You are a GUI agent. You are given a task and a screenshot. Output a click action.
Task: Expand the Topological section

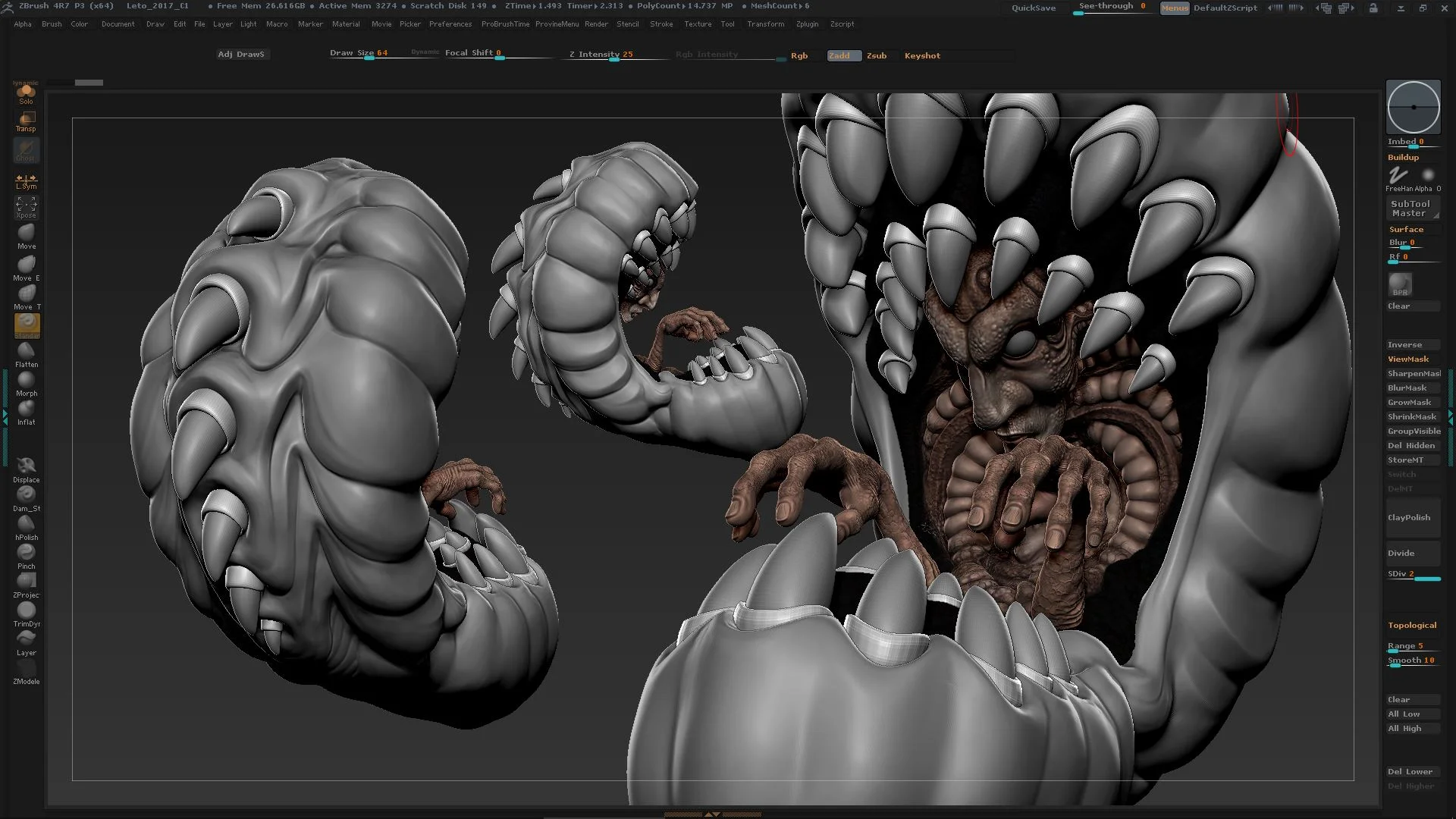point(1411,626)
